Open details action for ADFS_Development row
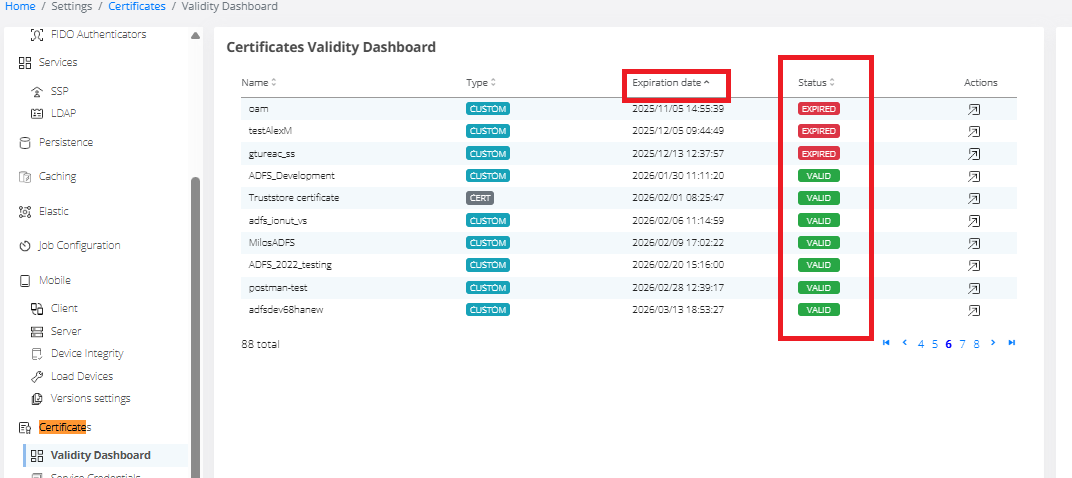Viewport: 1072px width, 478px height. coord(974,176)
